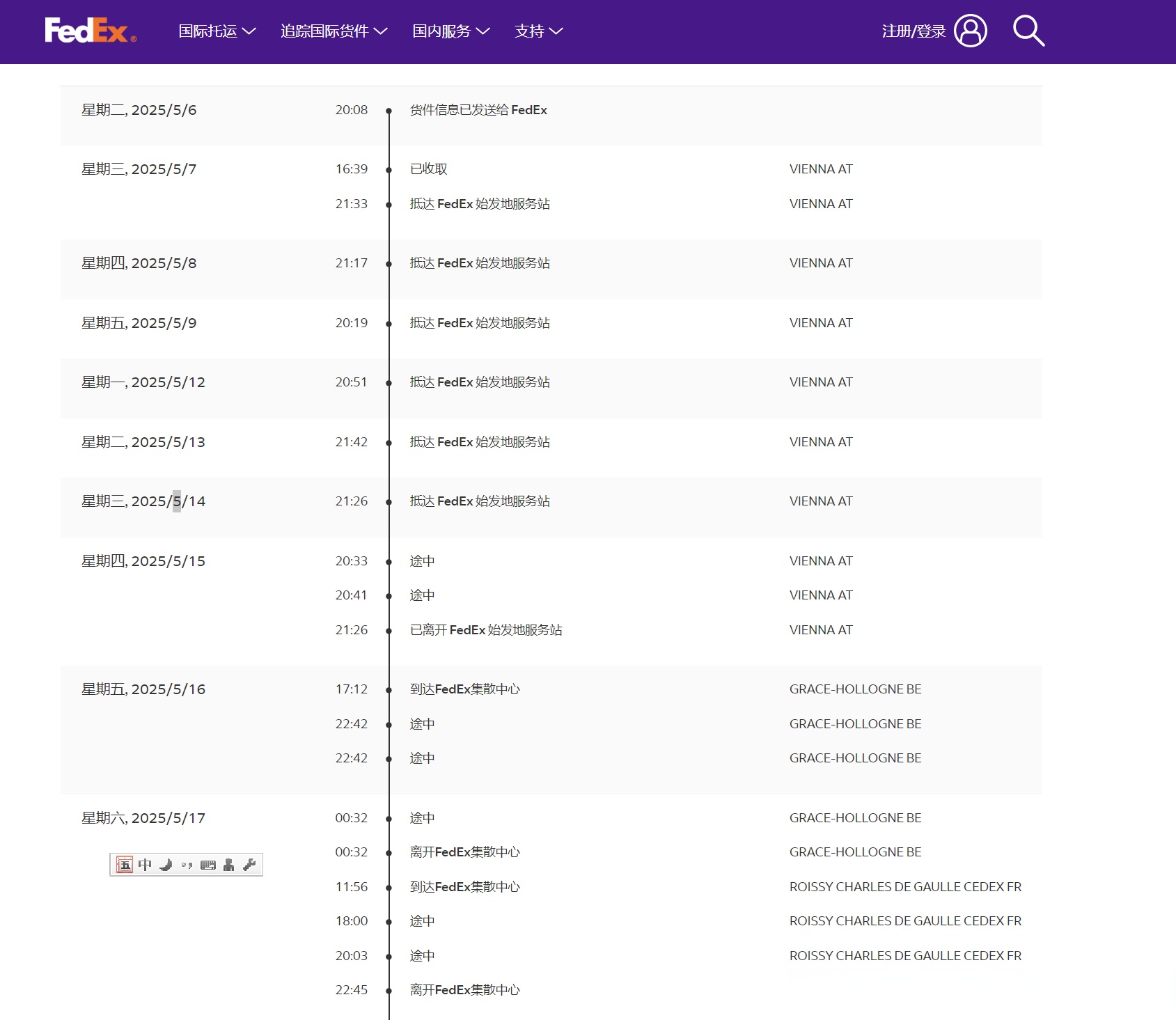
Task: Click the timeline dot for the 17:12 event
Action: pyautogui.click(x=389, y=690)
